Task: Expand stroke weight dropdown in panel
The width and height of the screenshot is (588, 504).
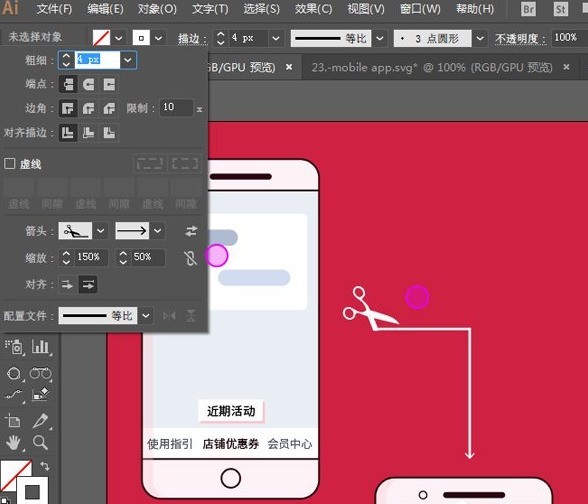Action: 128,60
